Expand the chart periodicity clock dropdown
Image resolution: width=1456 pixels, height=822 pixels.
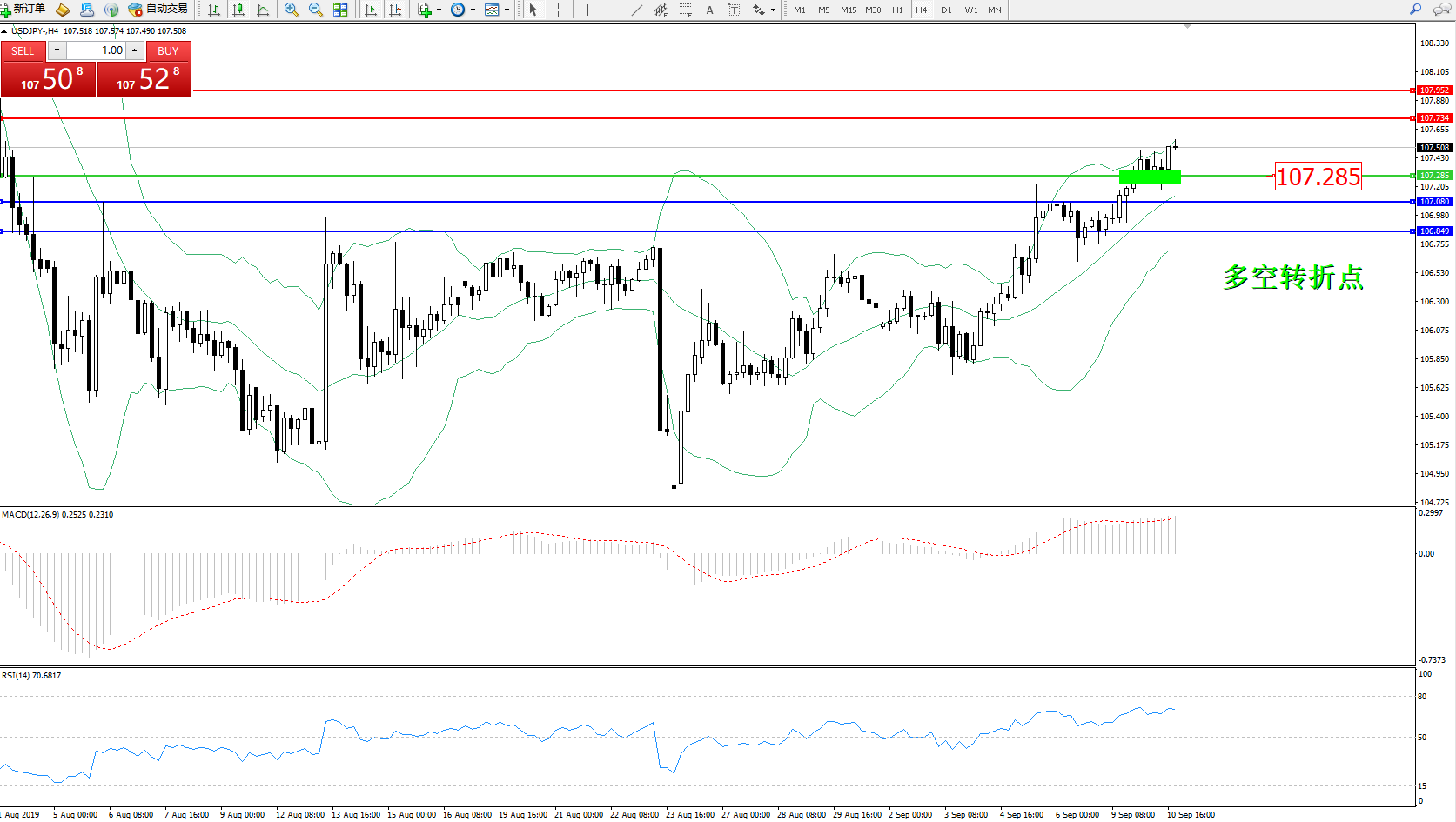coord(473,10)
